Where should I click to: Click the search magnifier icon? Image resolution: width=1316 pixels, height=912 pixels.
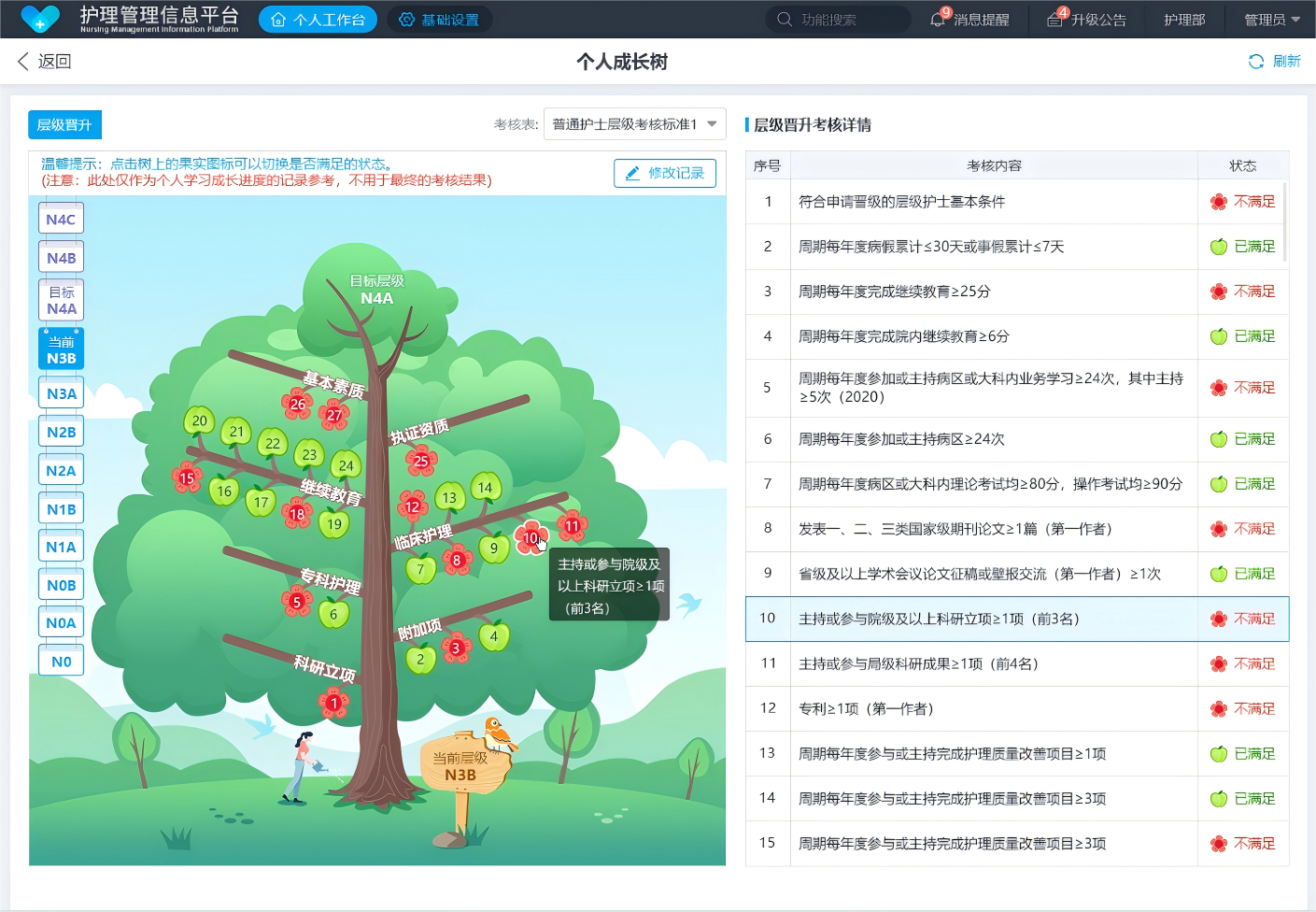[785, 20]
